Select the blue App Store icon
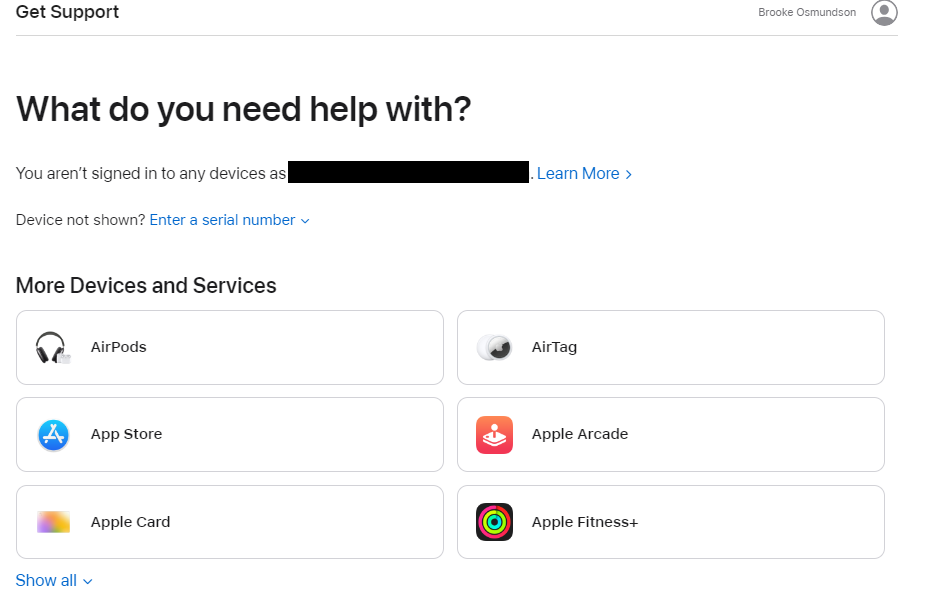The height and width of the screenshot is (605, 931). [x=52, y=434]
